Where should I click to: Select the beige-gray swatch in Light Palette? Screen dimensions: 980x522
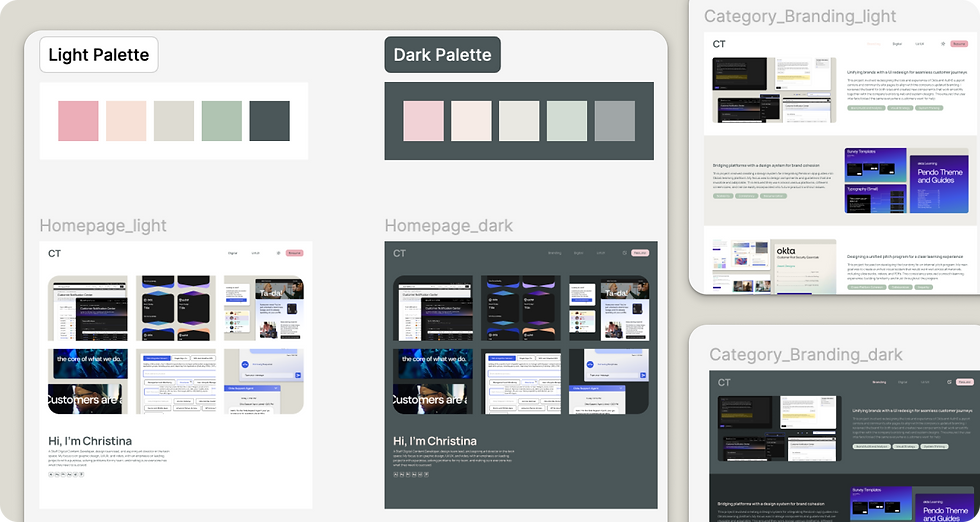(174, 121)
